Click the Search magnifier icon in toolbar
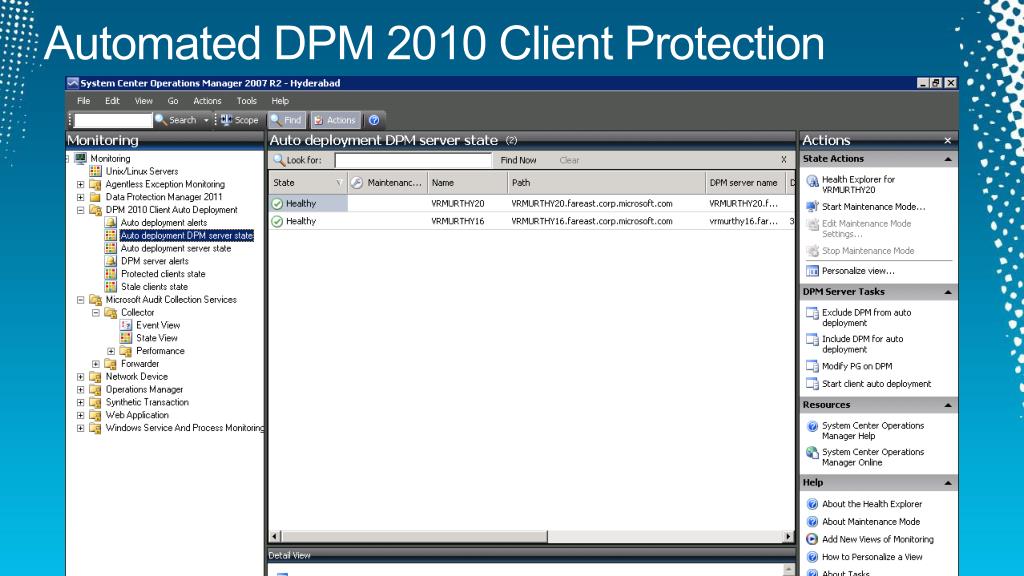1024x576 pixels. coord(161,120)
